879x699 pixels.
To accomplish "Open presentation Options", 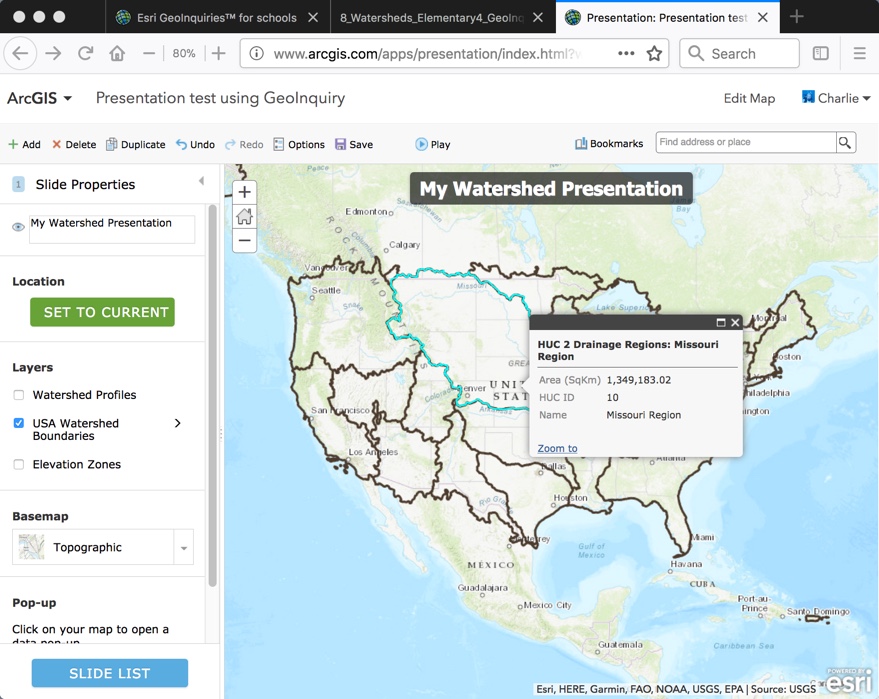I will pos(299,145).
